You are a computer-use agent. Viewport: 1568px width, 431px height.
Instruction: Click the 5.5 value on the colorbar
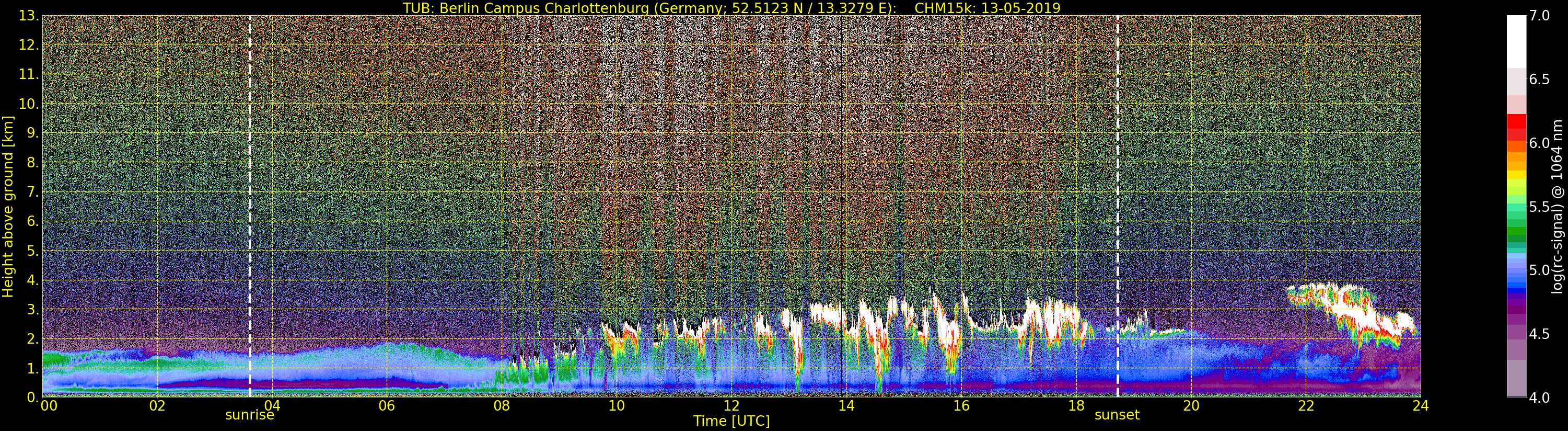click(x=1539, y=207)
